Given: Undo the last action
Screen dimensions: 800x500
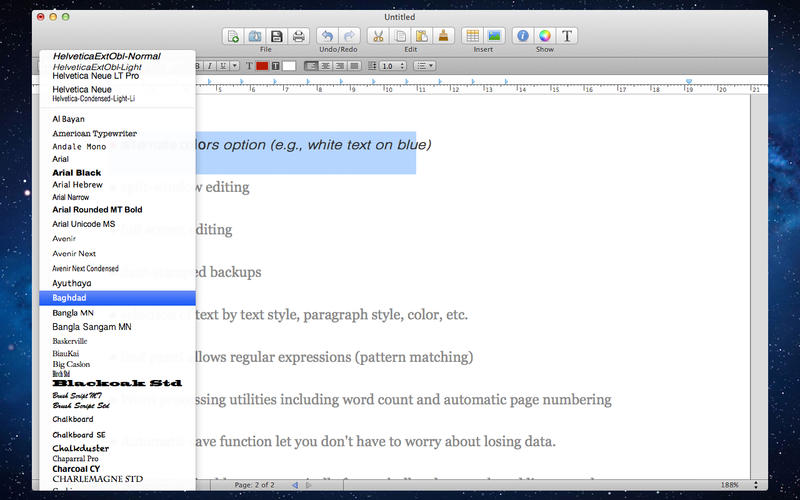Looking at the screenshot, I should [328, 36].
